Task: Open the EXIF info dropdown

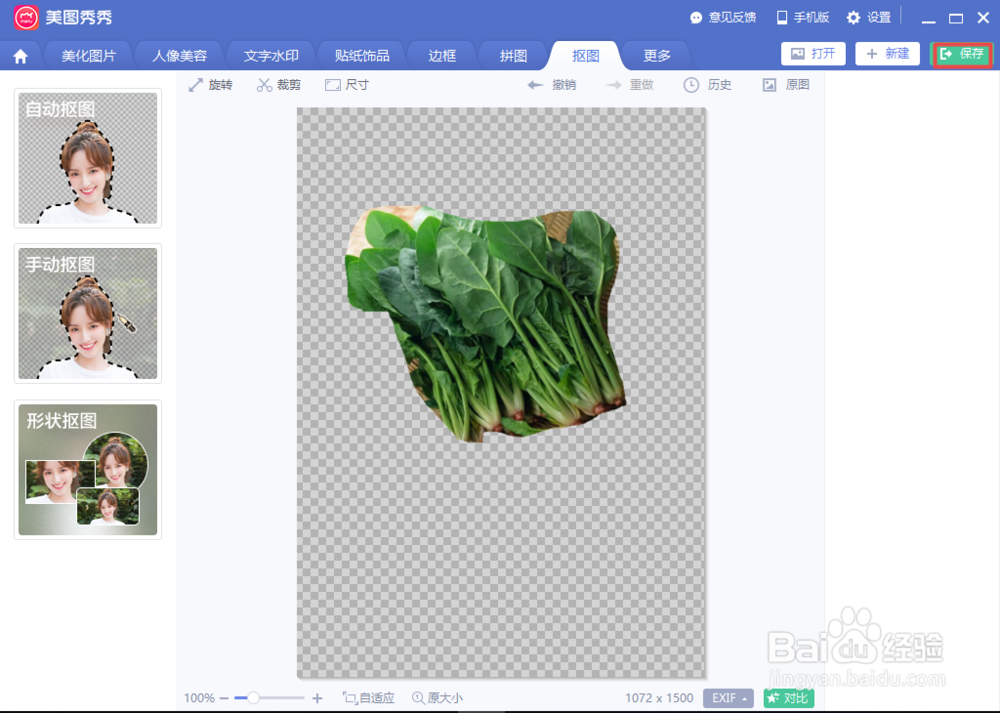Action: [x=727, y=698]
